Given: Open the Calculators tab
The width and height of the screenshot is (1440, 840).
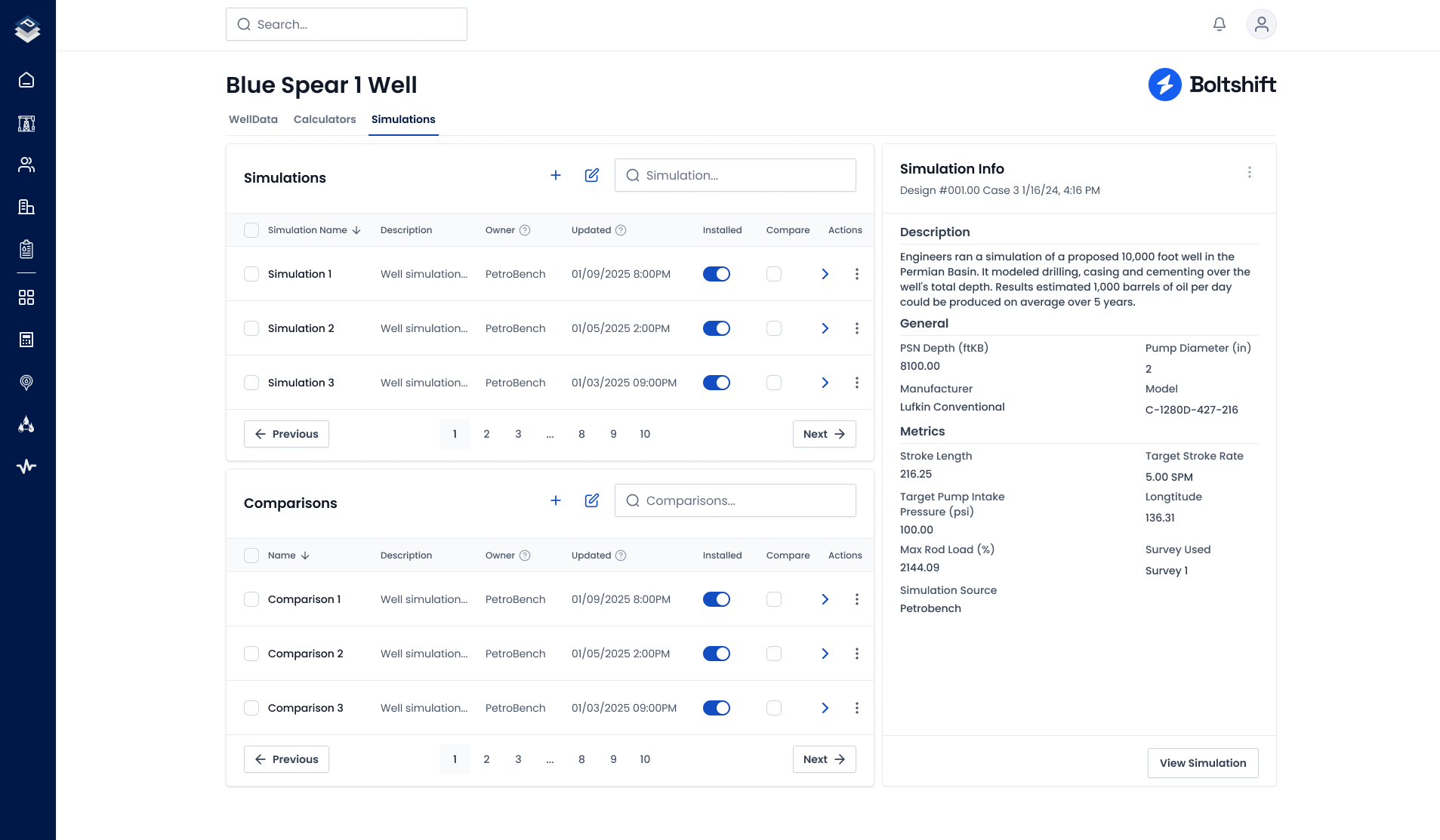Looking at the screenshot, I should pyautogui.click(x=325, y=119).
